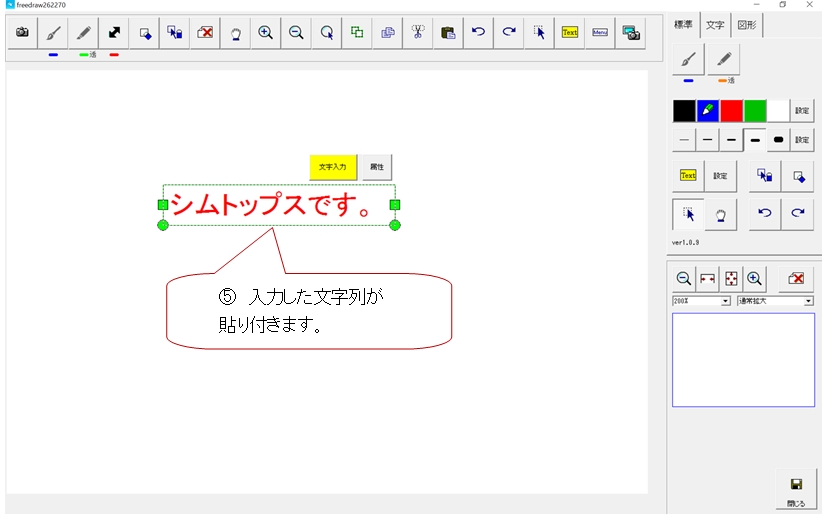The image size is (830, 519).
Task: Click the fit-to-window icon with four arrows
Action: pos(731,279)
